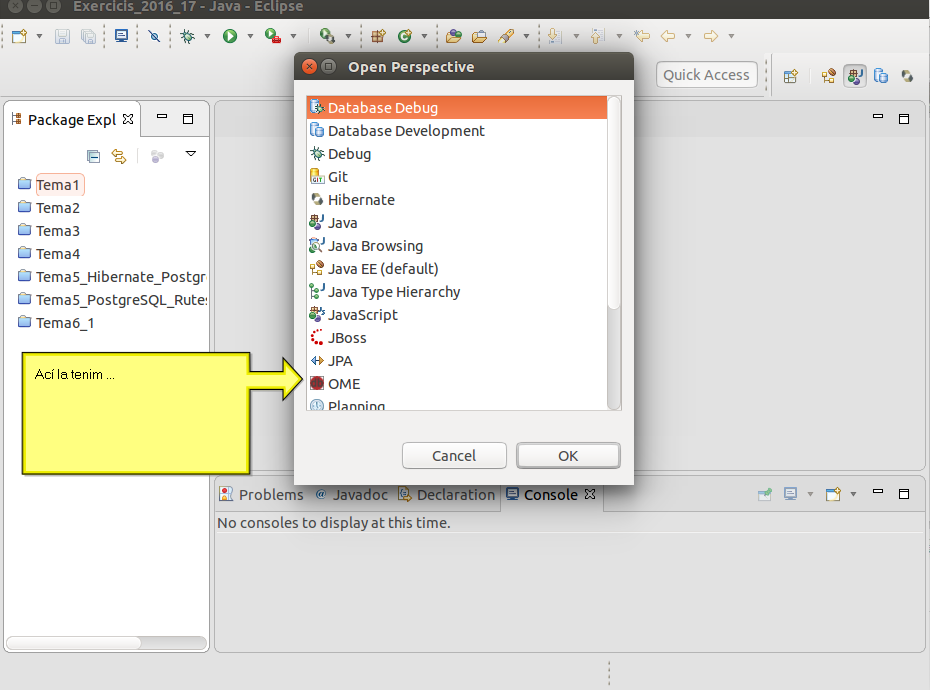Switch to the Javadoc tab
The width and height of the screenshot is (930, 690).
click(x=352, y=494)
